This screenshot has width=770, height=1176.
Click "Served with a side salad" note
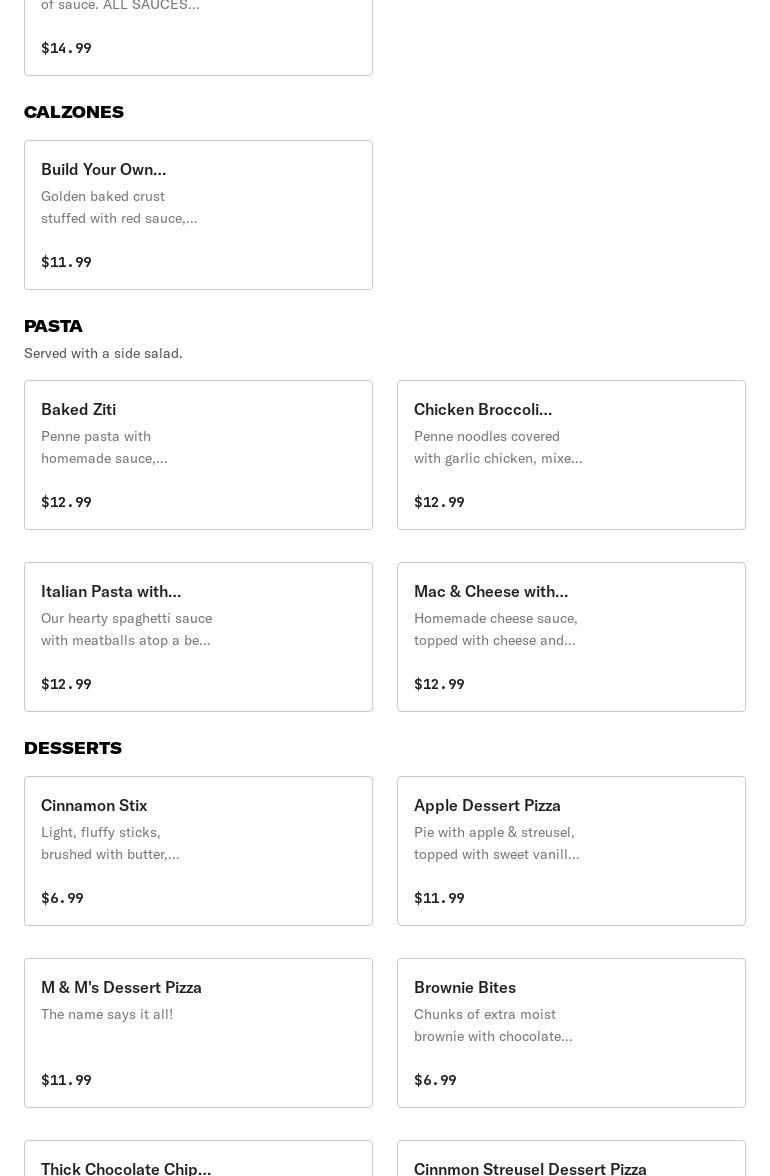point(103,353)
